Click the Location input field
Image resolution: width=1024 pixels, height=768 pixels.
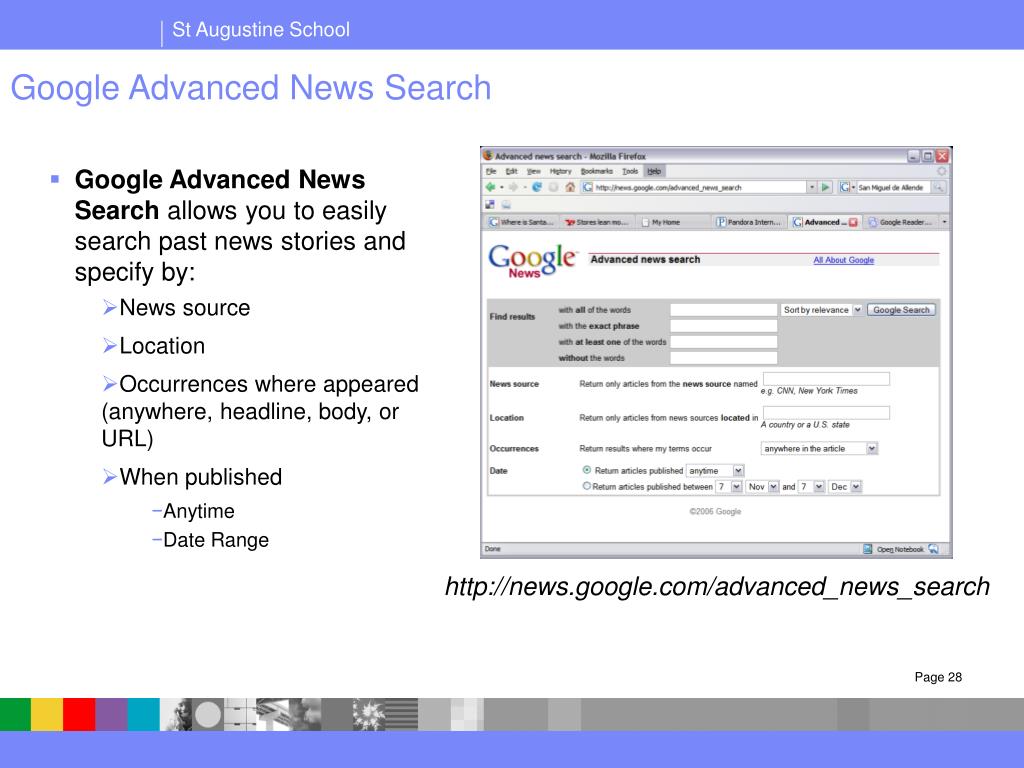pos(826,413)
